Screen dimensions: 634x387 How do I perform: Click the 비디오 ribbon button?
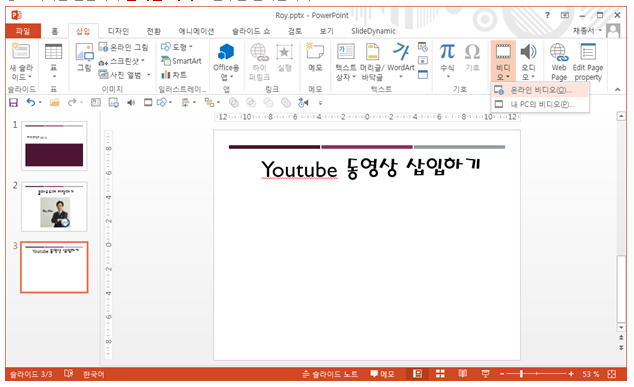pyautogui.click(x=503, y=61)
